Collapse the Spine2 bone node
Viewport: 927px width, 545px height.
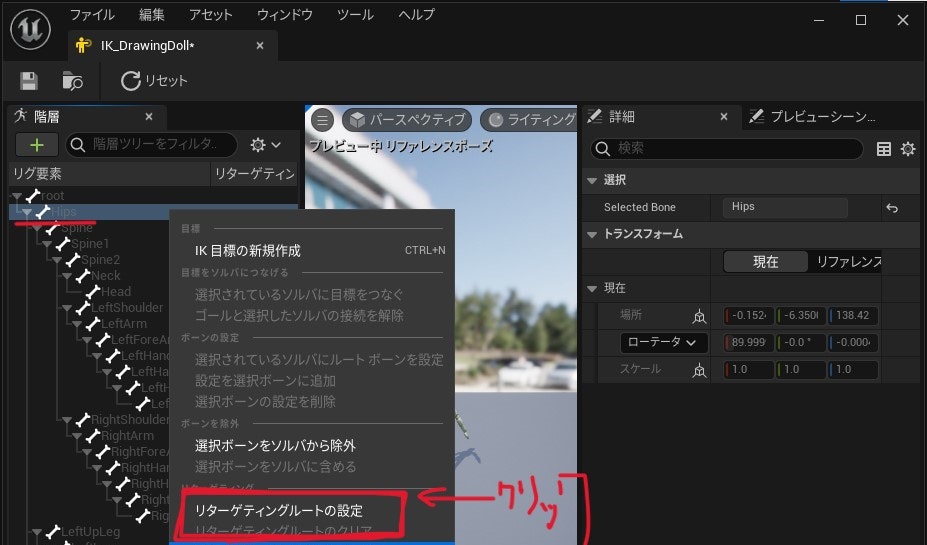(57, 259)
